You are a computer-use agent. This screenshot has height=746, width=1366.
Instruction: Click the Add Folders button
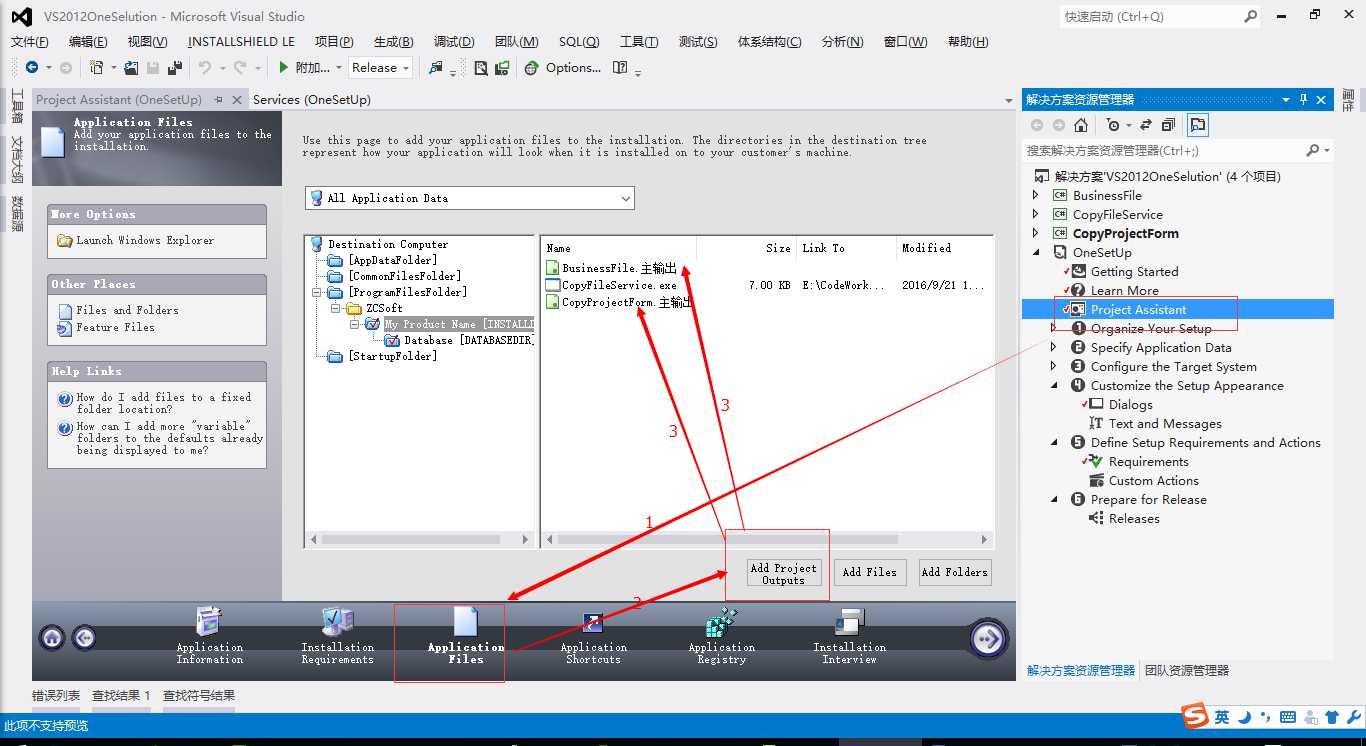[x=955, y=572]
